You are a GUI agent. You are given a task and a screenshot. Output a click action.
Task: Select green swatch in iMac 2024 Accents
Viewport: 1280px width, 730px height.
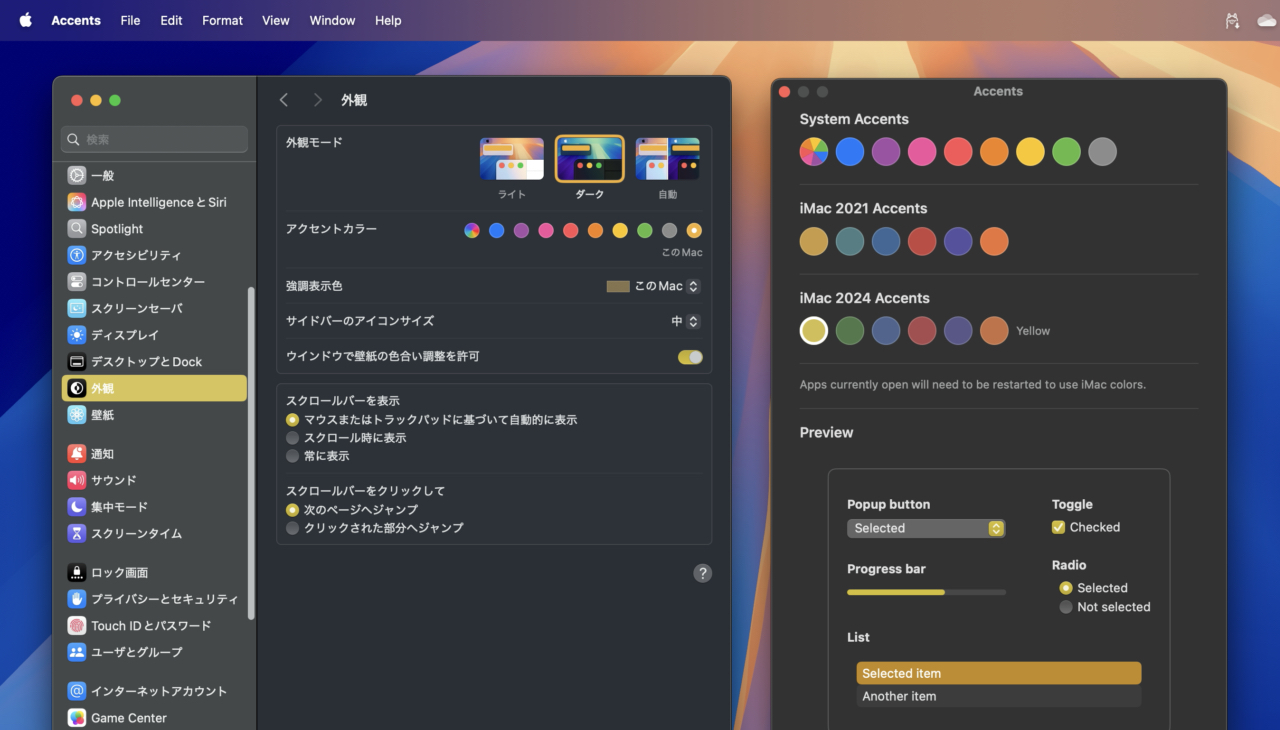[x=850, y=331]
